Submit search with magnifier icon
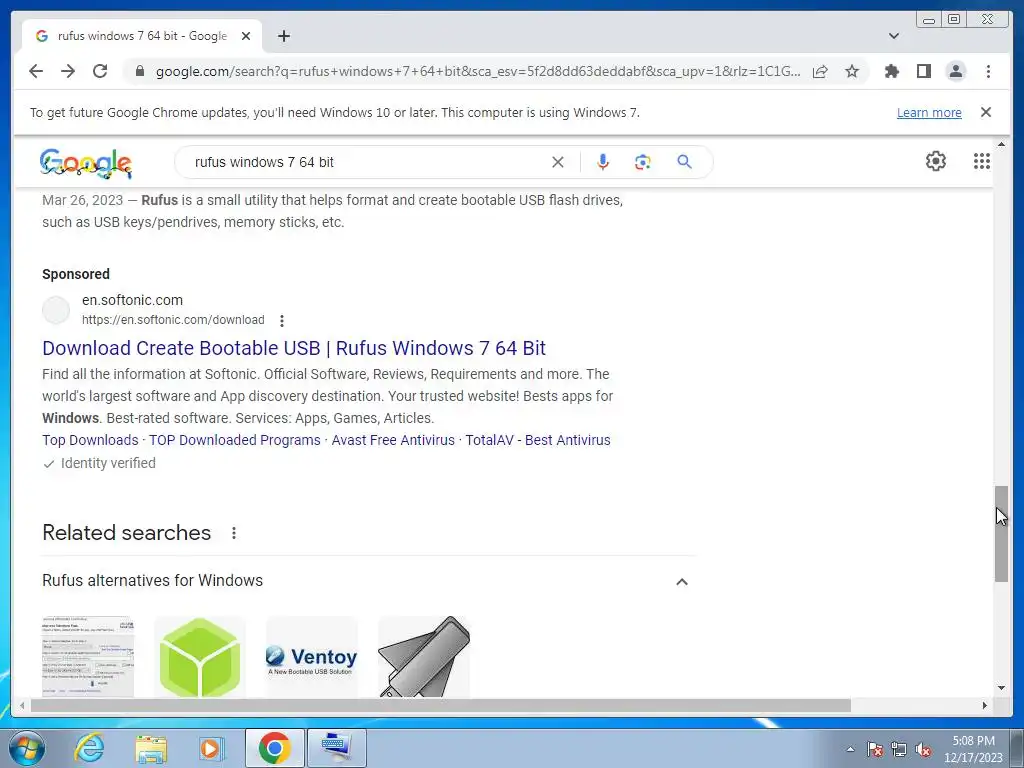Screen dimensions: 1024x768 [684, 162]
